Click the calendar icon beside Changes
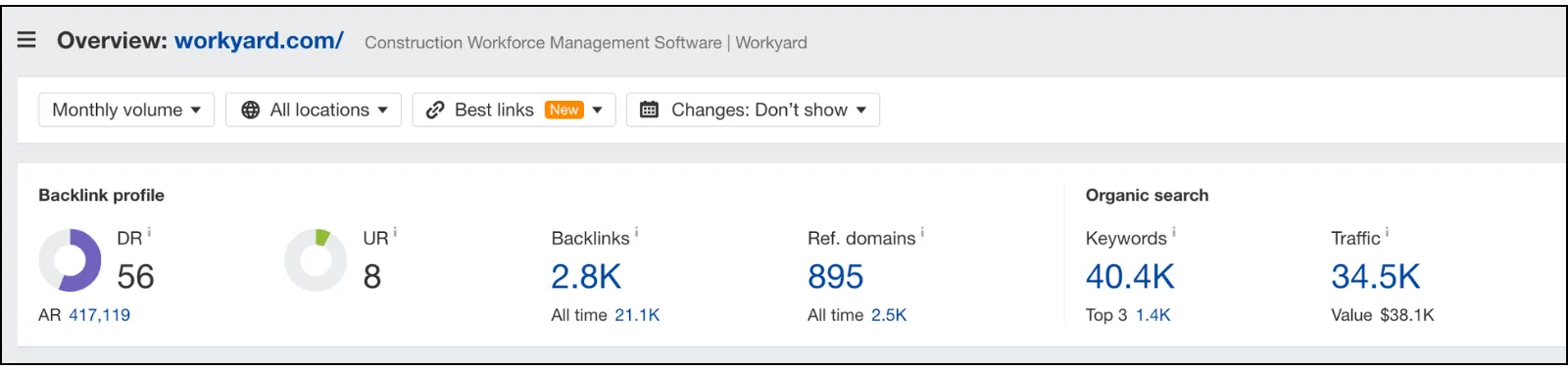The width and height of the screenshot is (1568, 370). [649, 110]
